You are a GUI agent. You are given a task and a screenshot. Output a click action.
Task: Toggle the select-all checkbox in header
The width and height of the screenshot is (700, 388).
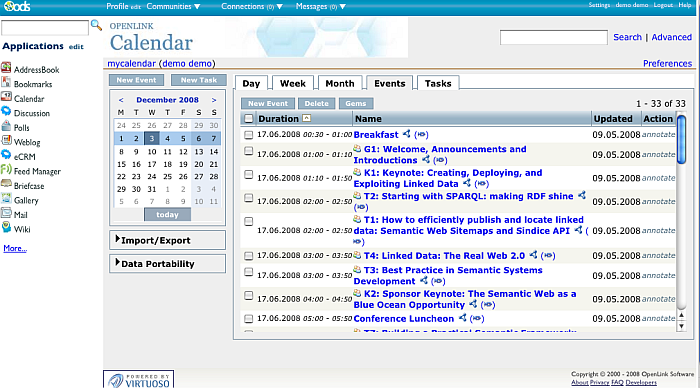[249, 119]
